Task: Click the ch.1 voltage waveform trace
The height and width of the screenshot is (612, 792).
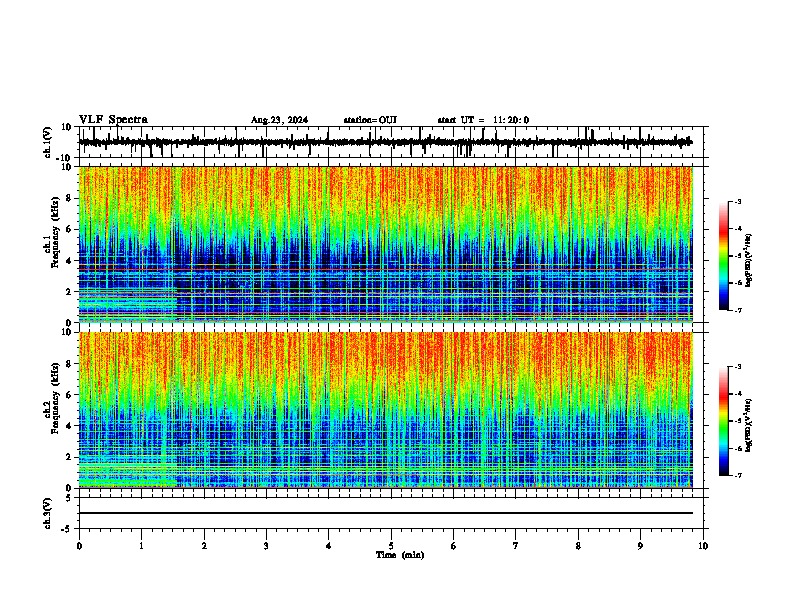Action: pos(386,142)
